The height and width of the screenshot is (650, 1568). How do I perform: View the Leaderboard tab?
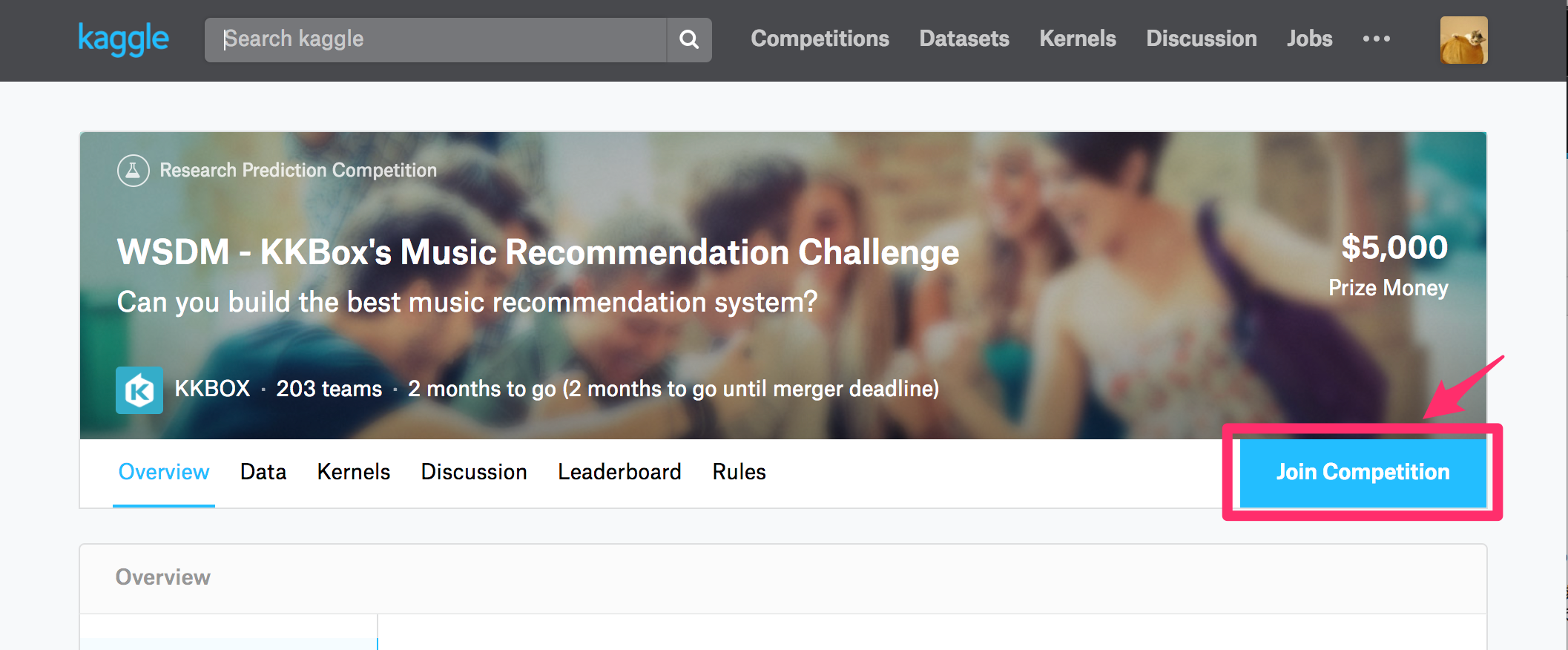click(619, 472)
